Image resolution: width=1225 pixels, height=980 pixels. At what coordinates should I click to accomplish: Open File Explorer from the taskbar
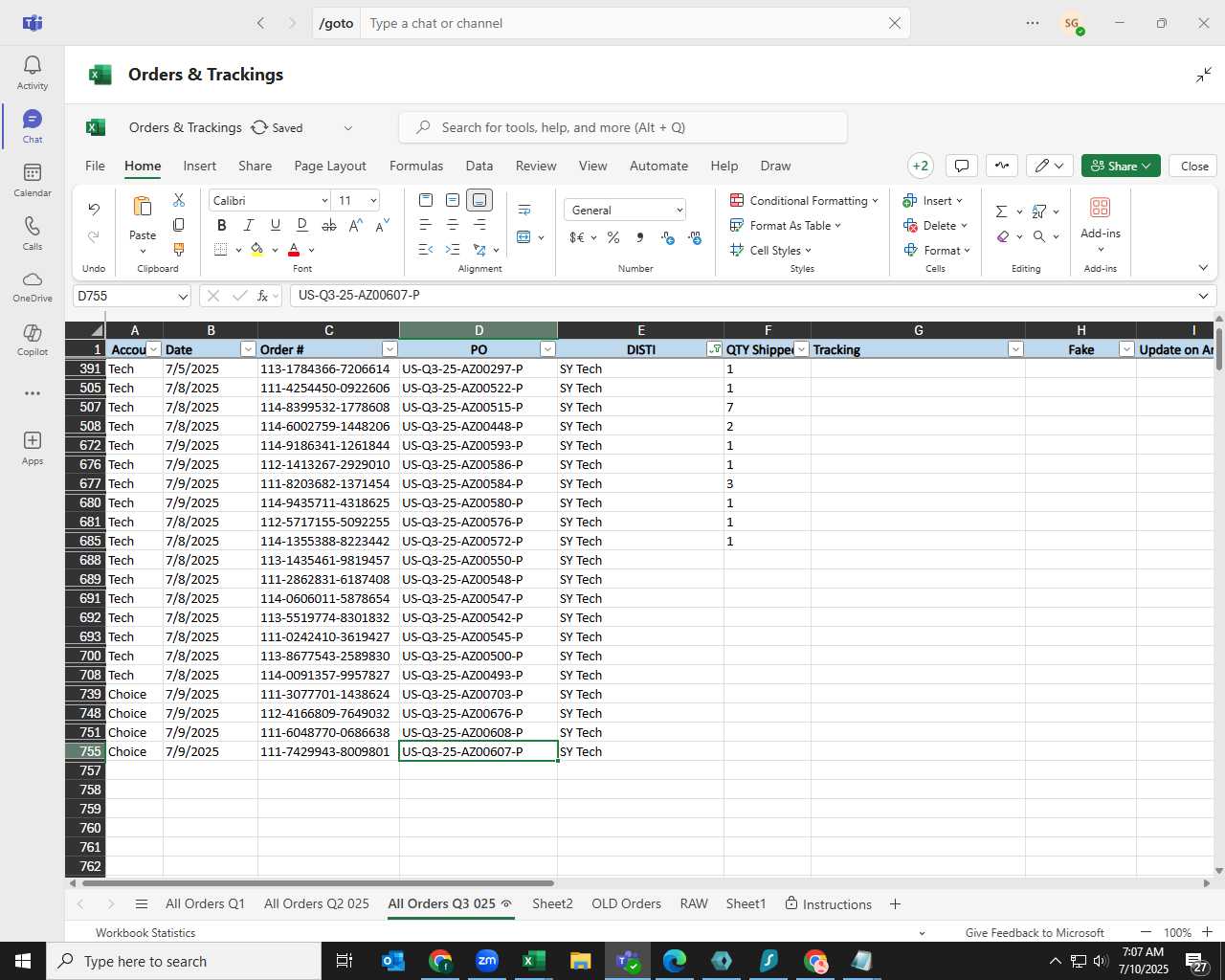click(x=580, y=961)
